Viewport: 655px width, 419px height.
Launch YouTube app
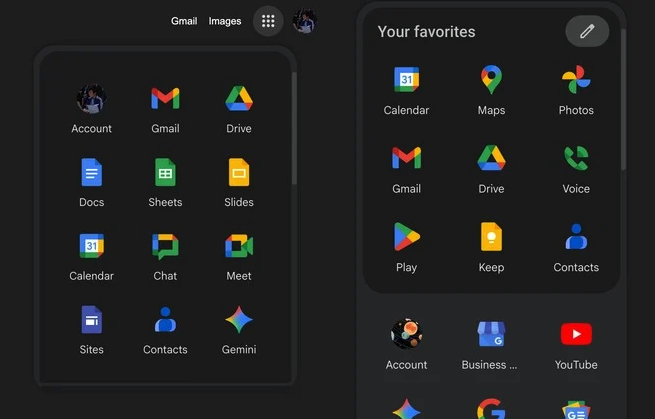pos(576,345)
